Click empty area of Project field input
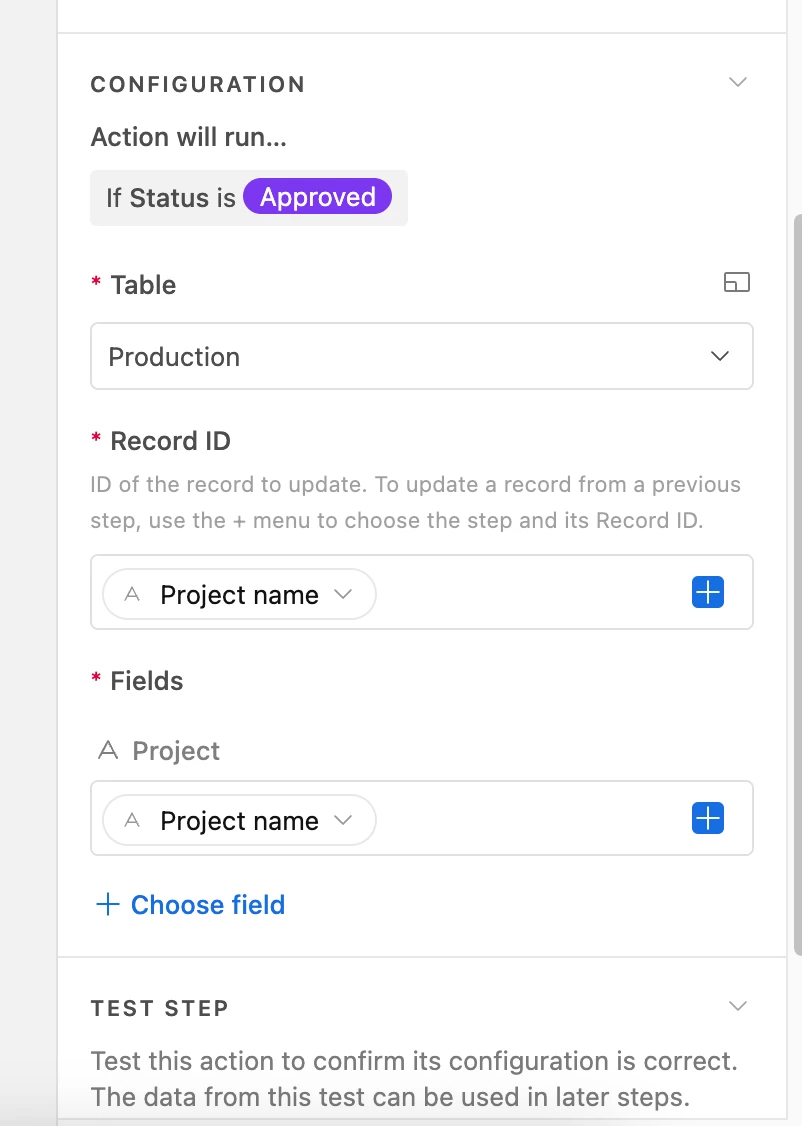Screen dimensions: 802x1126 (530, 819)
